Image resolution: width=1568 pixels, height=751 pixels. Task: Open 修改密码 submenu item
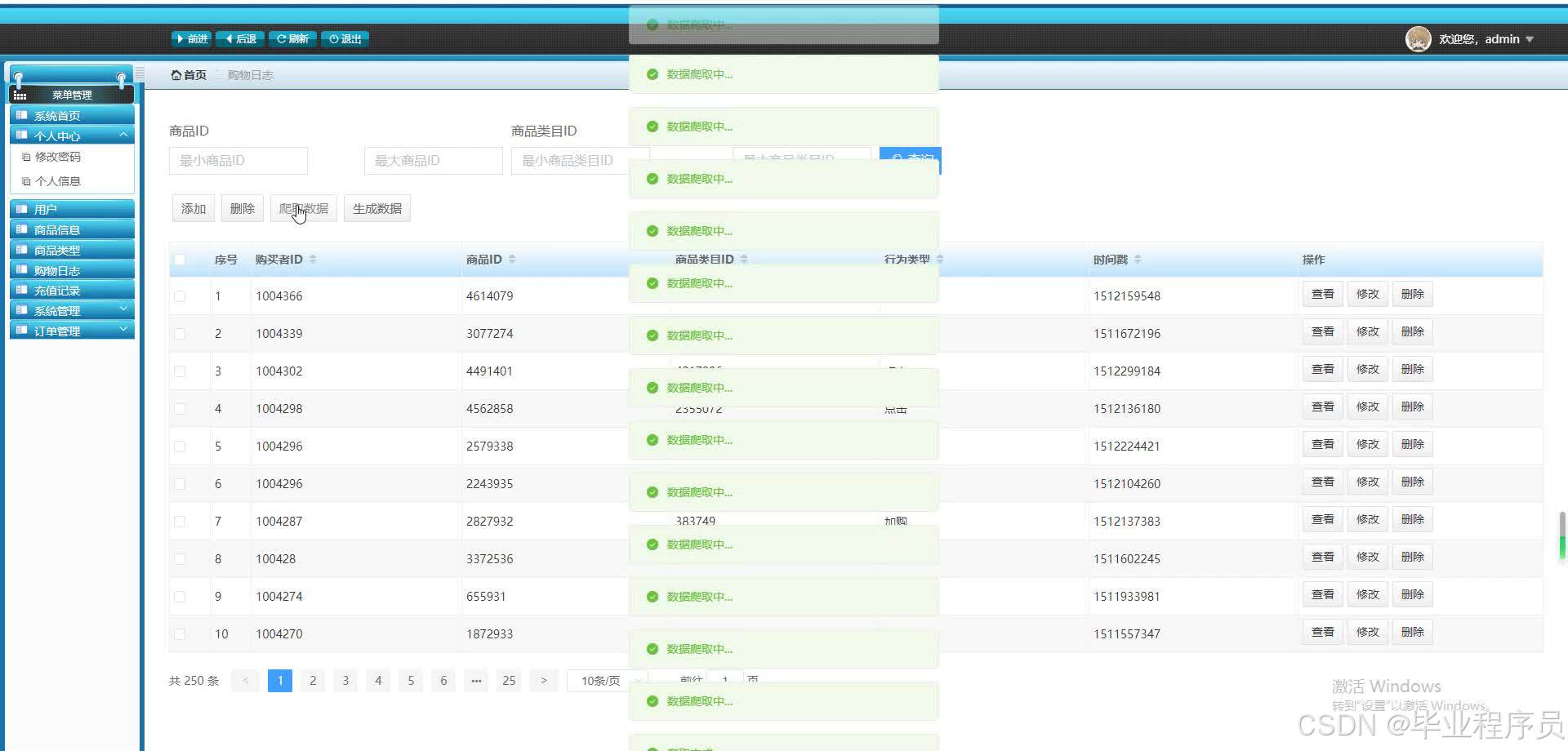coord(57,157)
